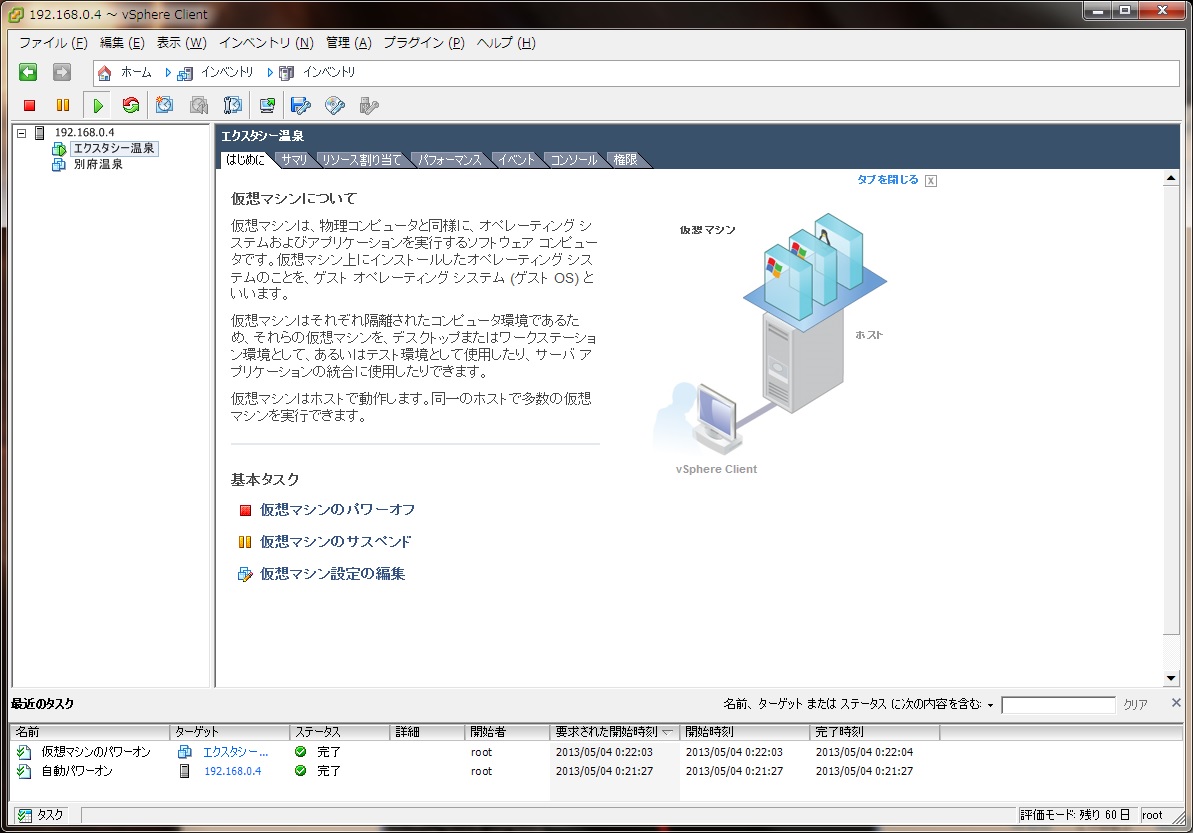
Task: Open the filter criteria dropdown arrow
Action: 991,705
